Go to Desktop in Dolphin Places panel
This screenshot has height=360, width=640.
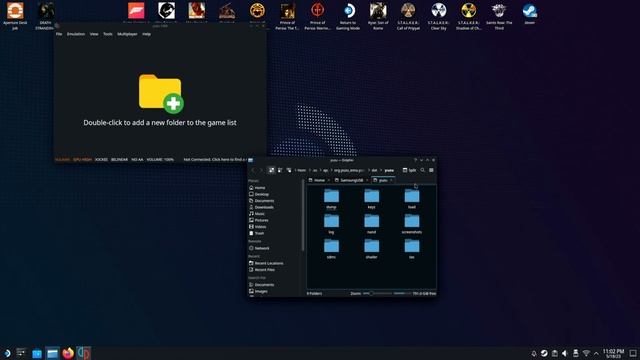click(259, 194)
